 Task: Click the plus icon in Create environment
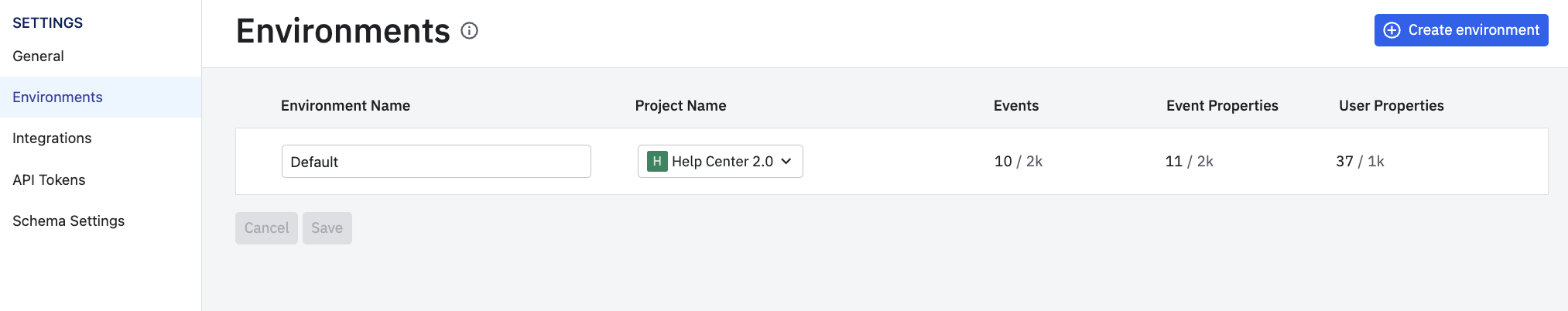(x=1392, y=30)
